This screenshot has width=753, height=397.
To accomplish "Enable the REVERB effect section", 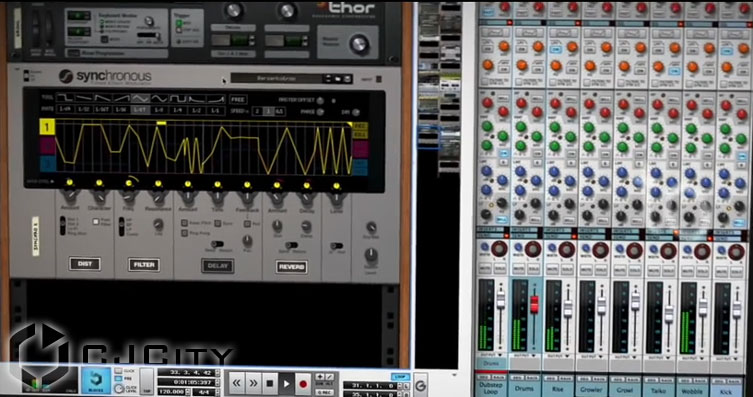I will pyautogui.click(x=291, y=267).
